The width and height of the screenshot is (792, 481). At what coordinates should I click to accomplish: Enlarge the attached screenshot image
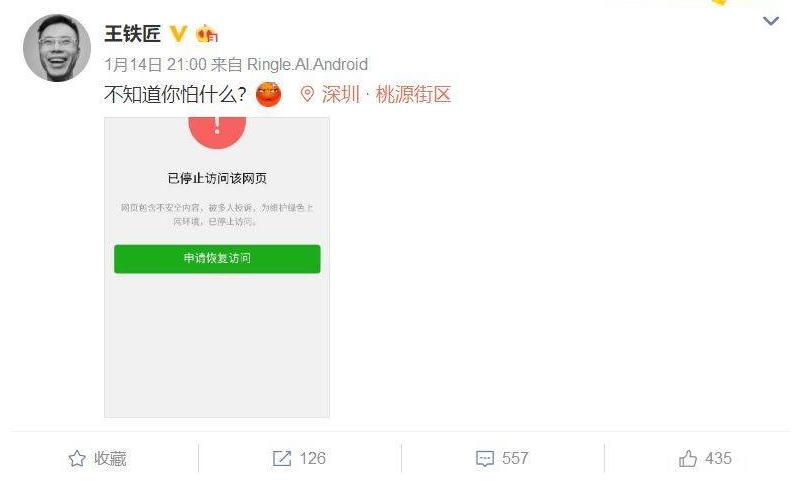[x=217, y=267]
